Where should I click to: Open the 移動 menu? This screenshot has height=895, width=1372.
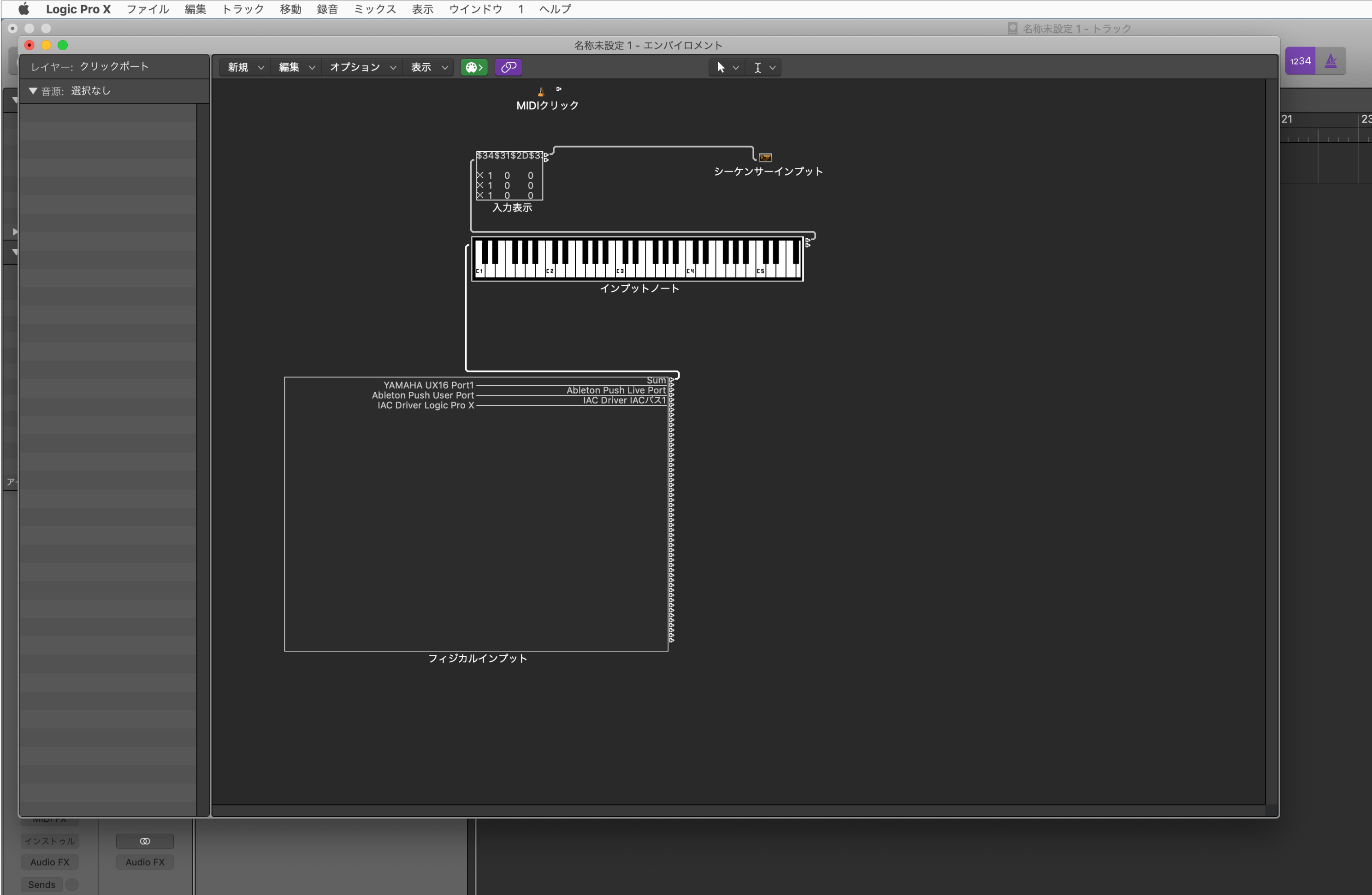pyautogui.click(x=290, y=9)
